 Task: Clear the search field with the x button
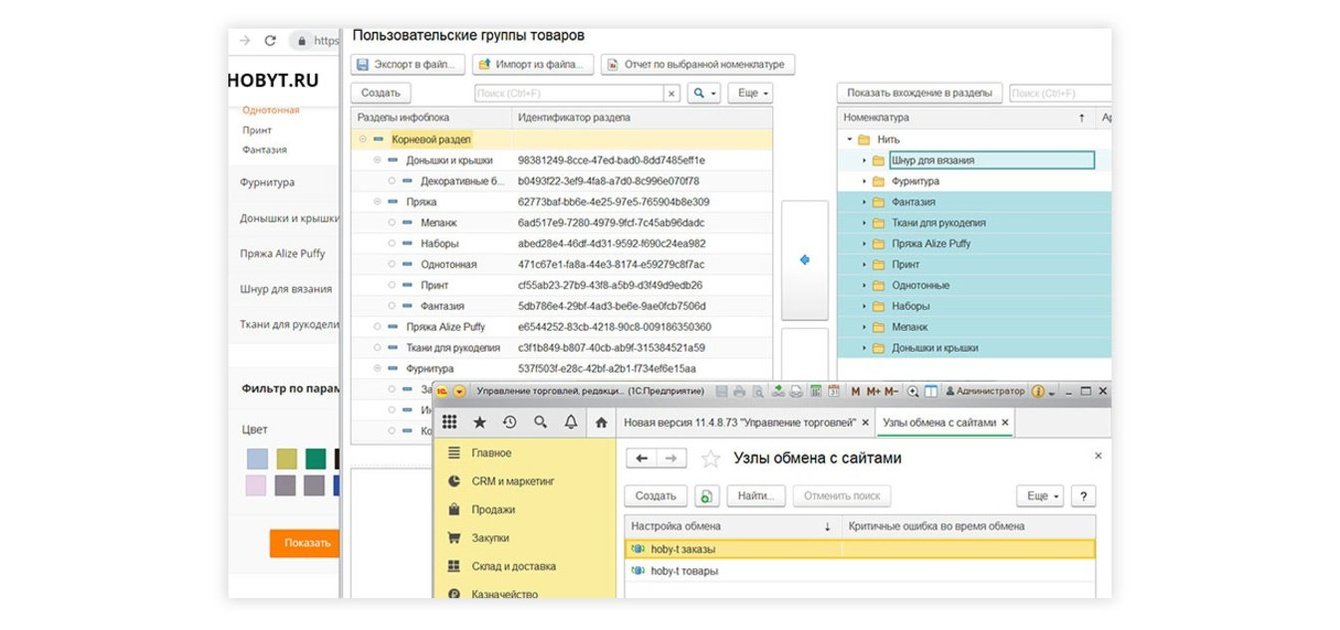tap(671, 93)
